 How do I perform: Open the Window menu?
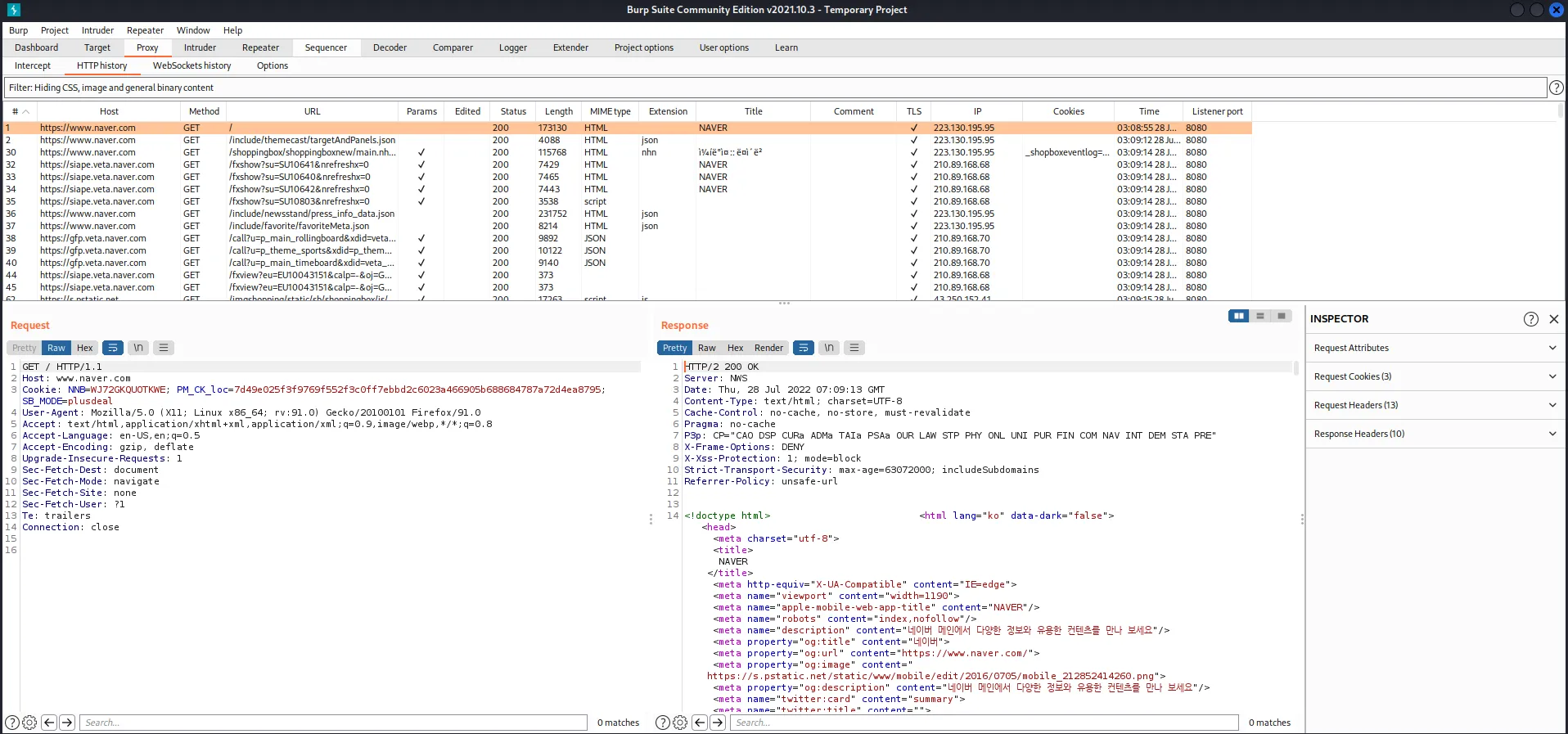193,30
